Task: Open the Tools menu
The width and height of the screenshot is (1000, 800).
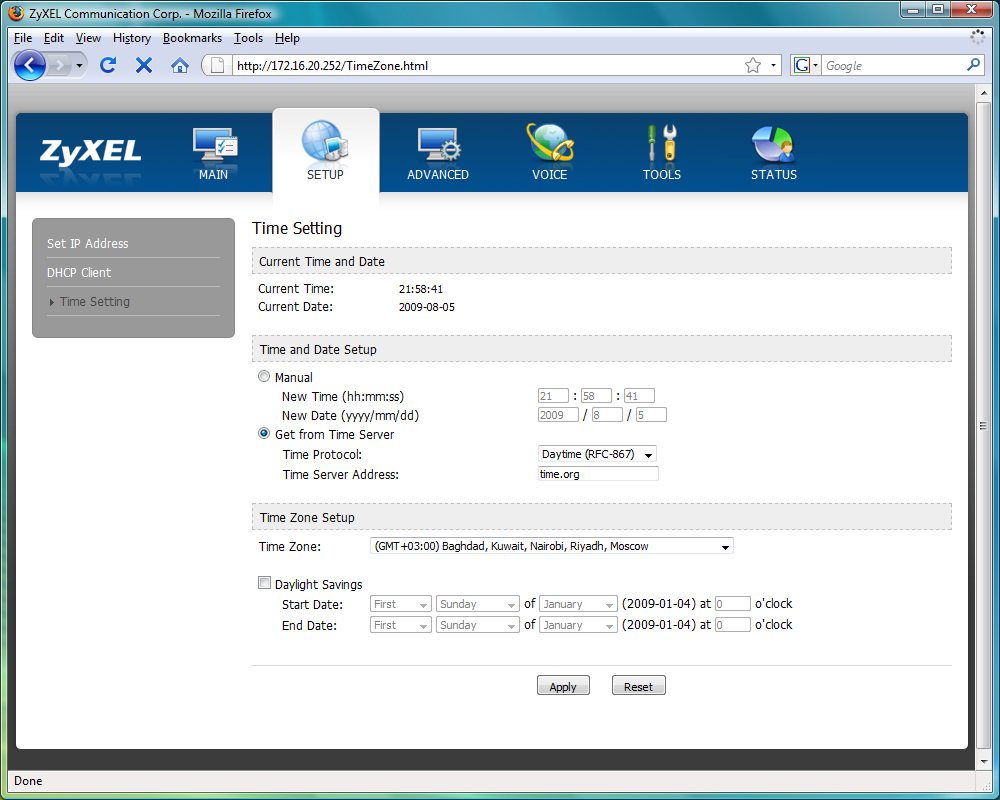Action: coord(248,38)
